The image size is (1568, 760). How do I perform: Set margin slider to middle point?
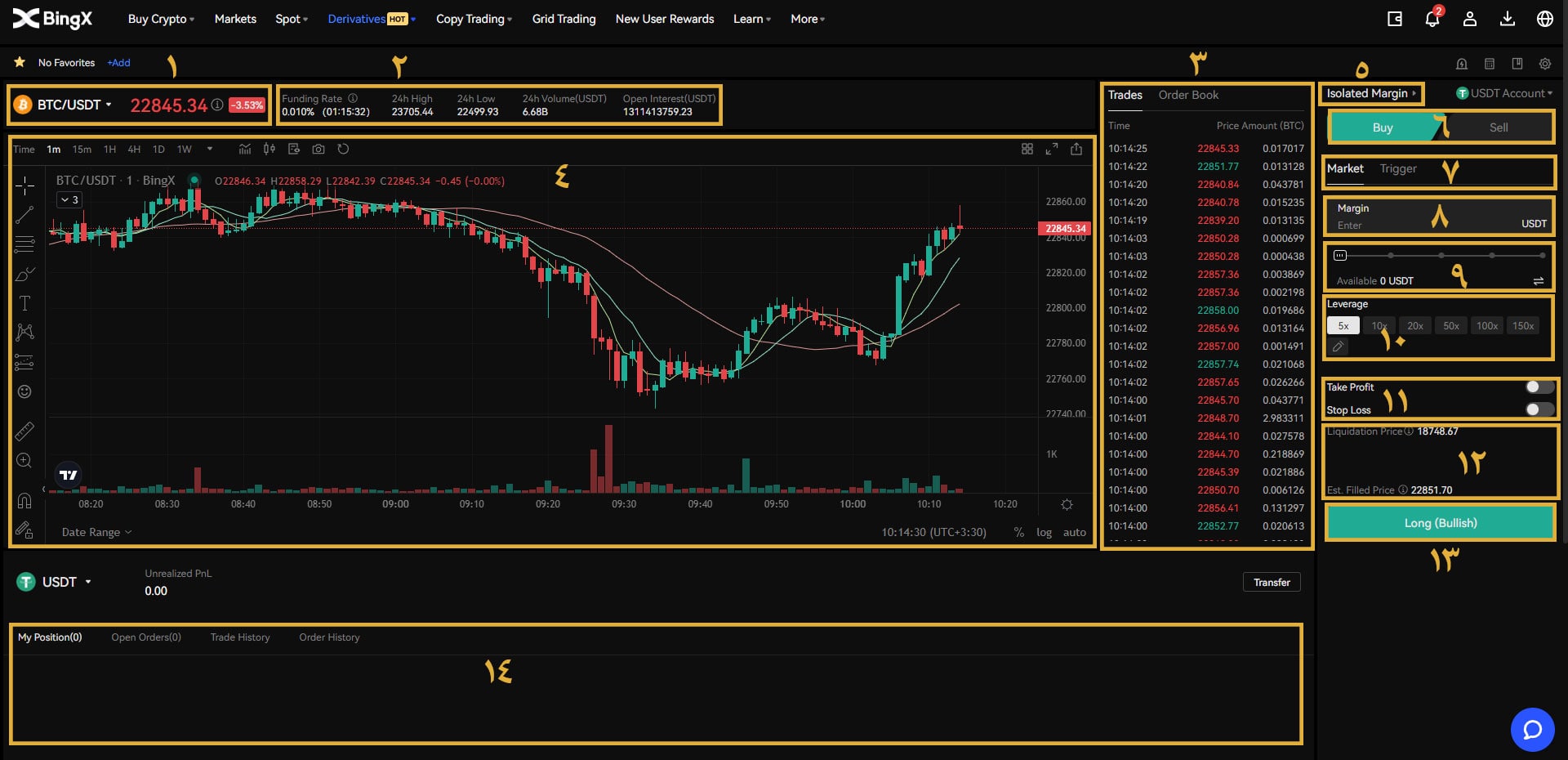point(1441,256)
